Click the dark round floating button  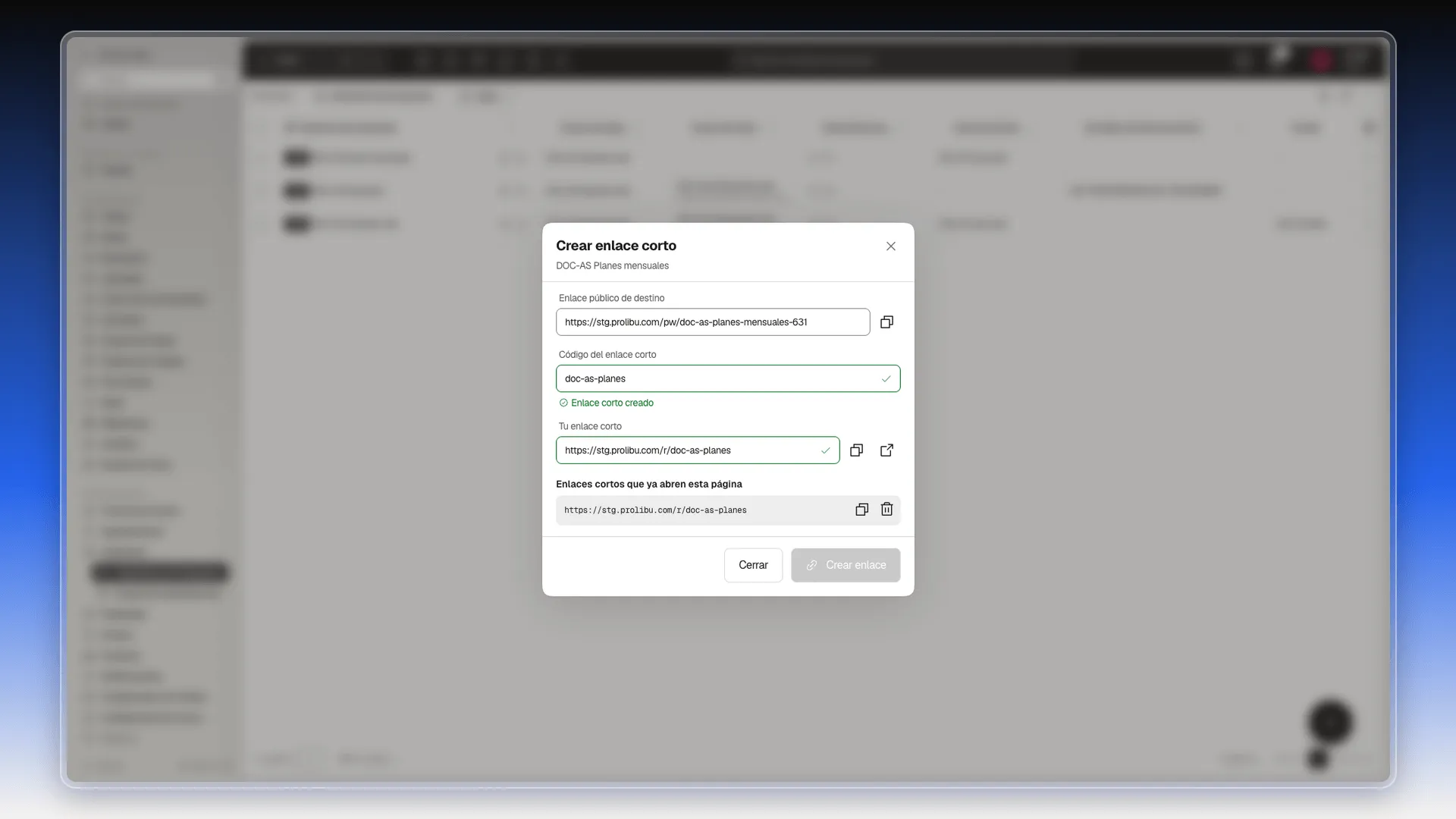1330,722
